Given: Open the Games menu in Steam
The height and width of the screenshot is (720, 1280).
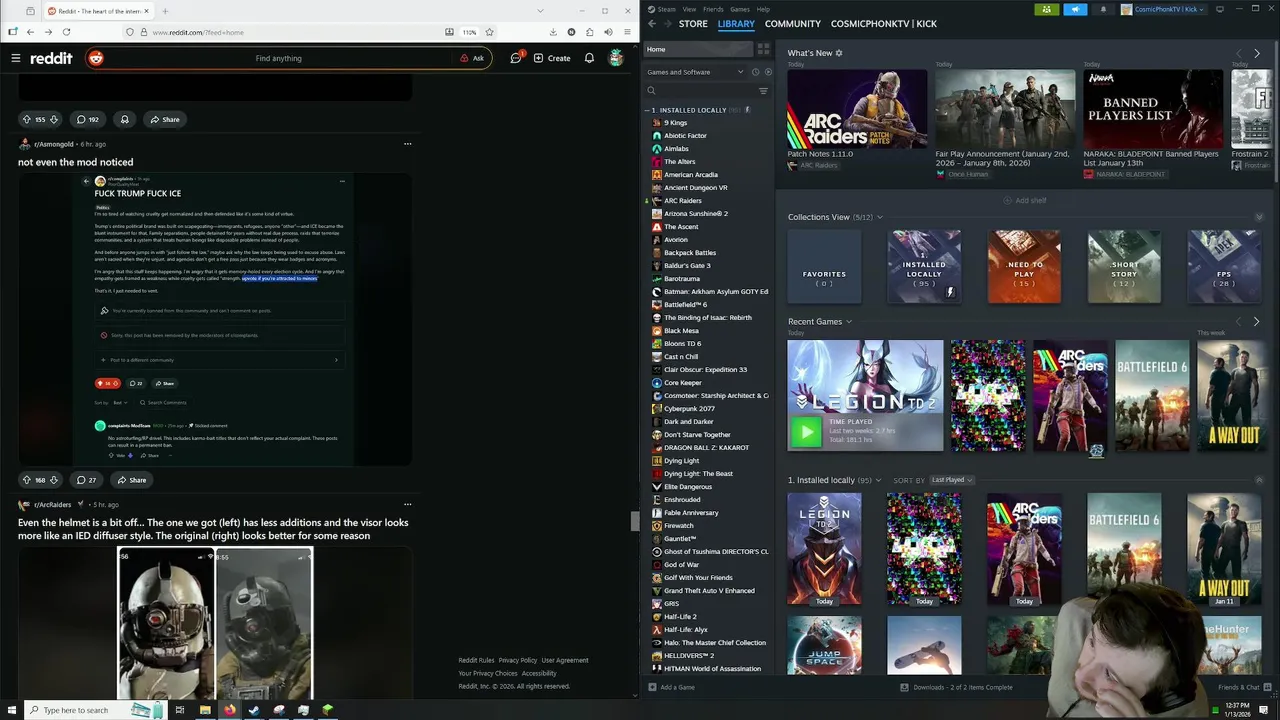Looking at the screenshot, I should pyautogui.click(x=740, y=9).
